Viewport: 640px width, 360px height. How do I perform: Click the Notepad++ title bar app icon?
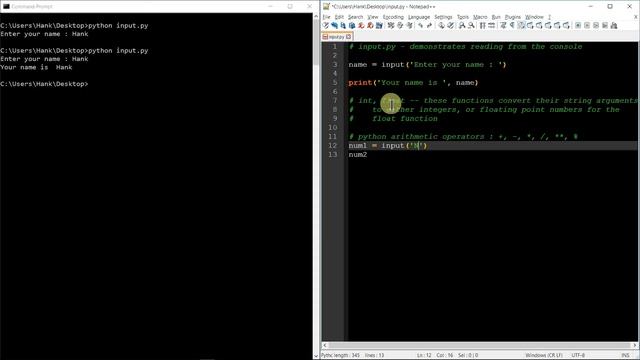pyautogui.click(x=326, y=7)
